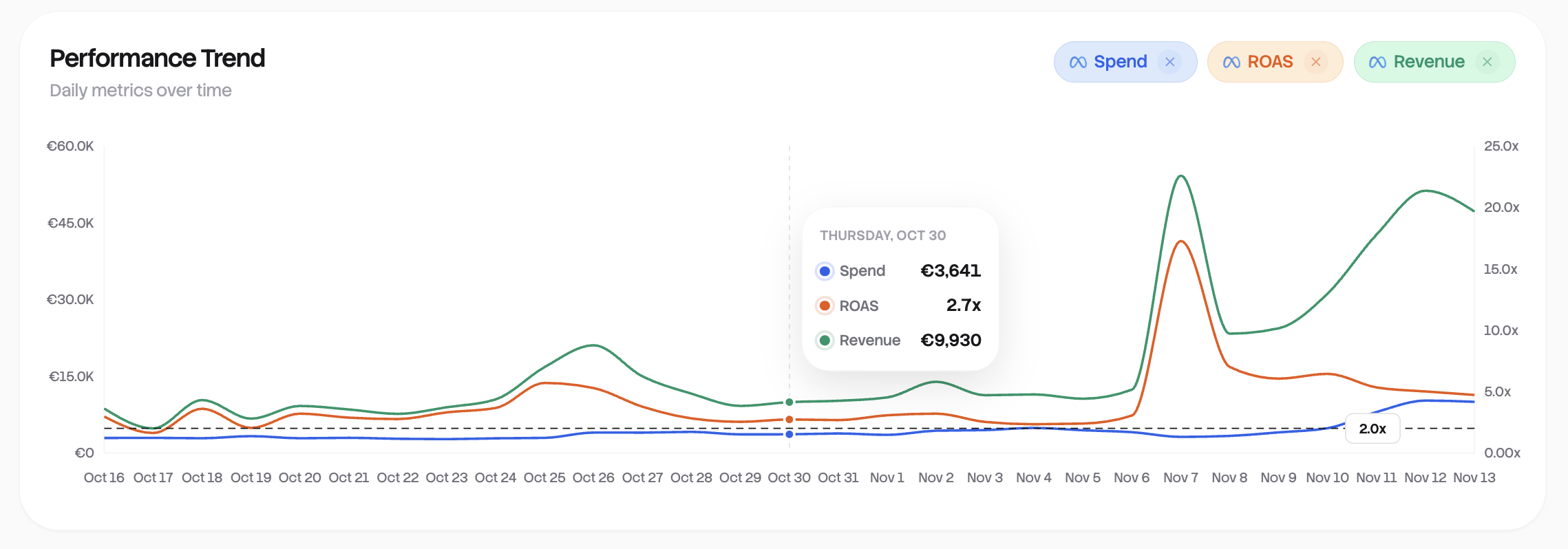Click the Oct 17 axis label
Screen dimensions: 1568x549
[x=153, y=477]
